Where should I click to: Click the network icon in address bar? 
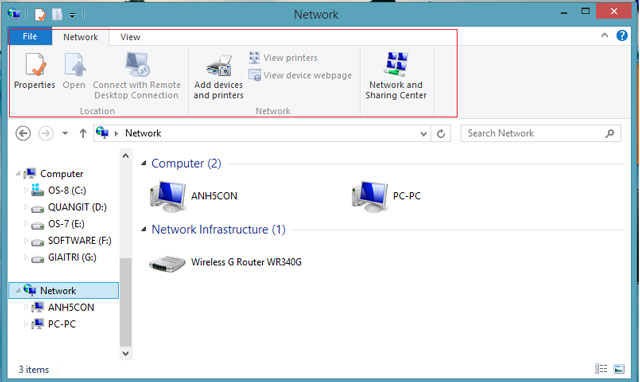(102, 133)
